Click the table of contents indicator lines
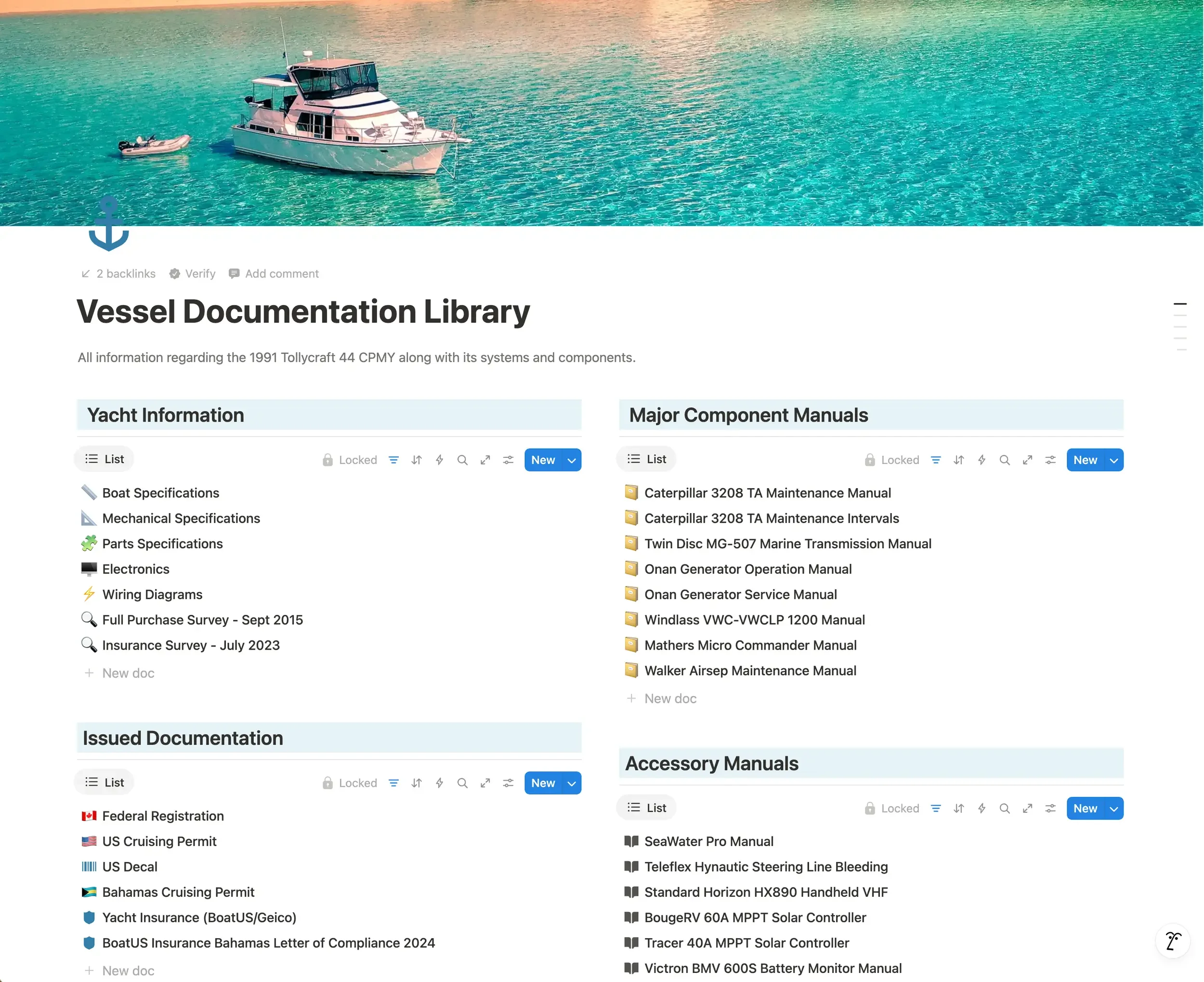Screen dimensions: 1204x982 pos(1180,327)
